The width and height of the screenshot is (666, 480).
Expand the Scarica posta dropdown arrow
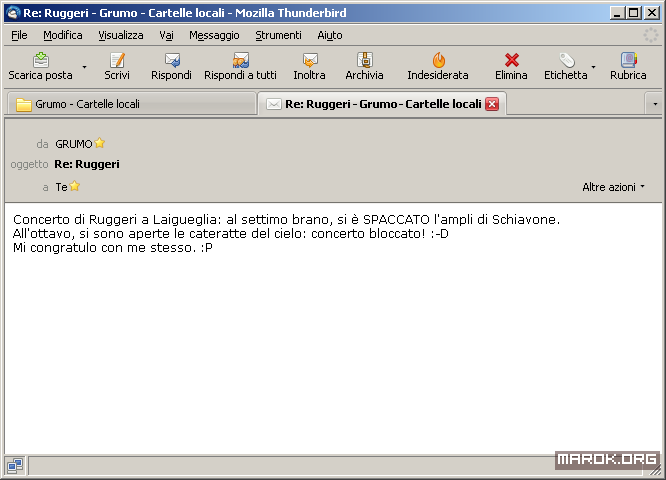point(84,68)
